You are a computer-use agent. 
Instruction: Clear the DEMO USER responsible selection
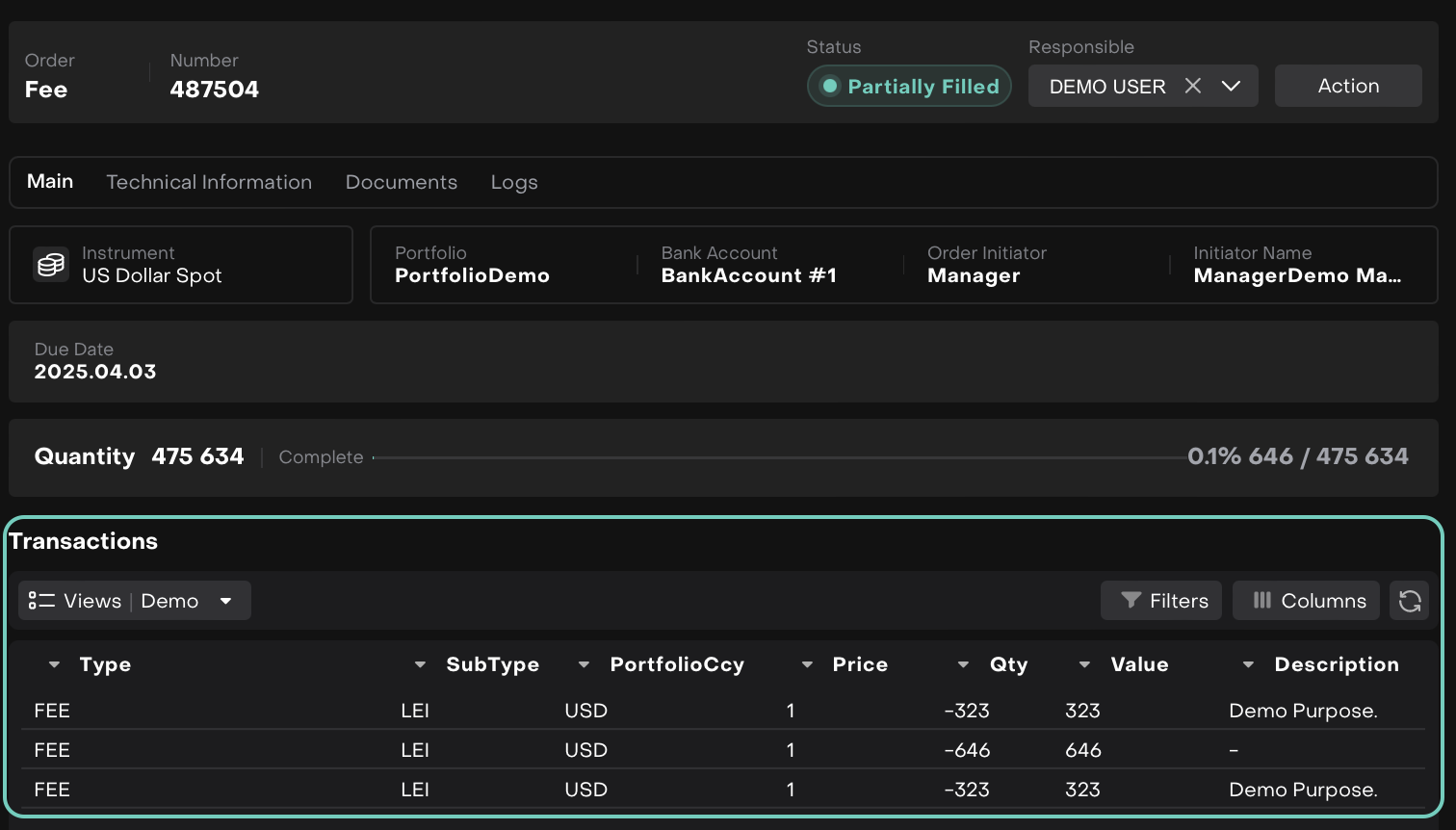tap(1192, 86)
